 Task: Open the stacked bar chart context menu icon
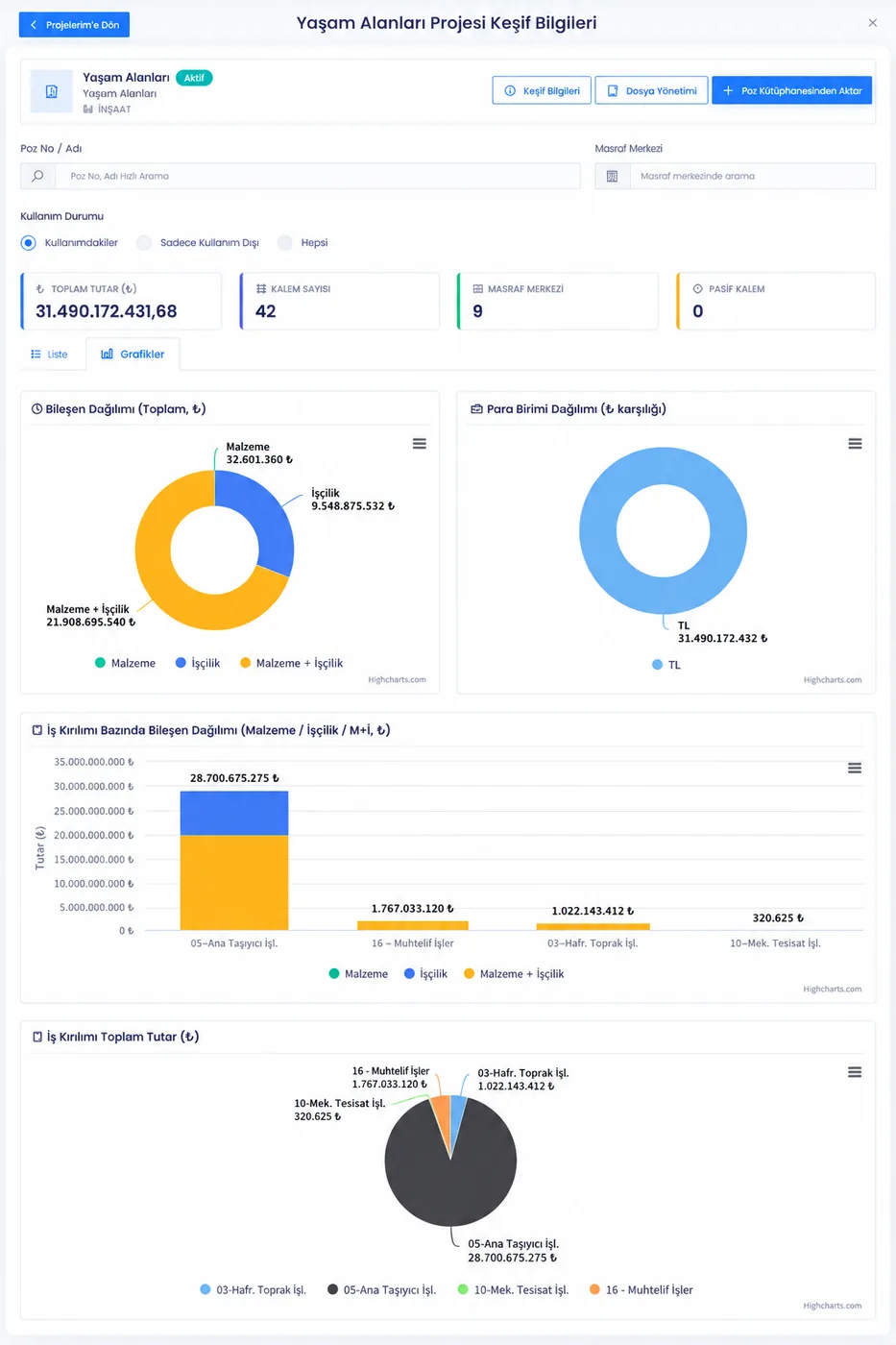855,769
